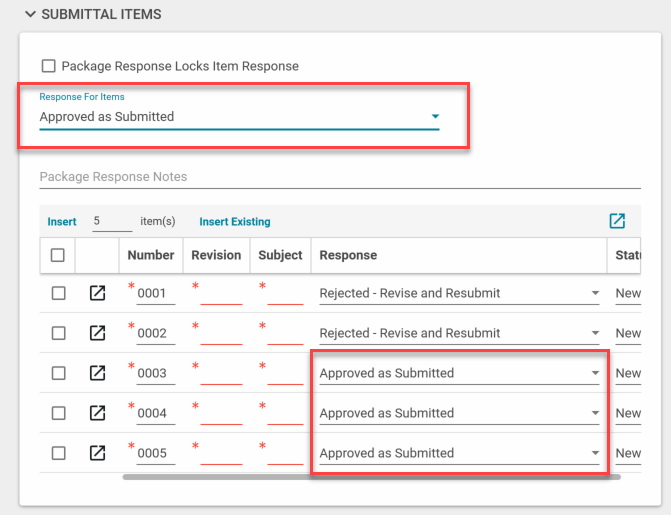
Task: Launch item 0004 via its open icon
Action: [97, 413]
